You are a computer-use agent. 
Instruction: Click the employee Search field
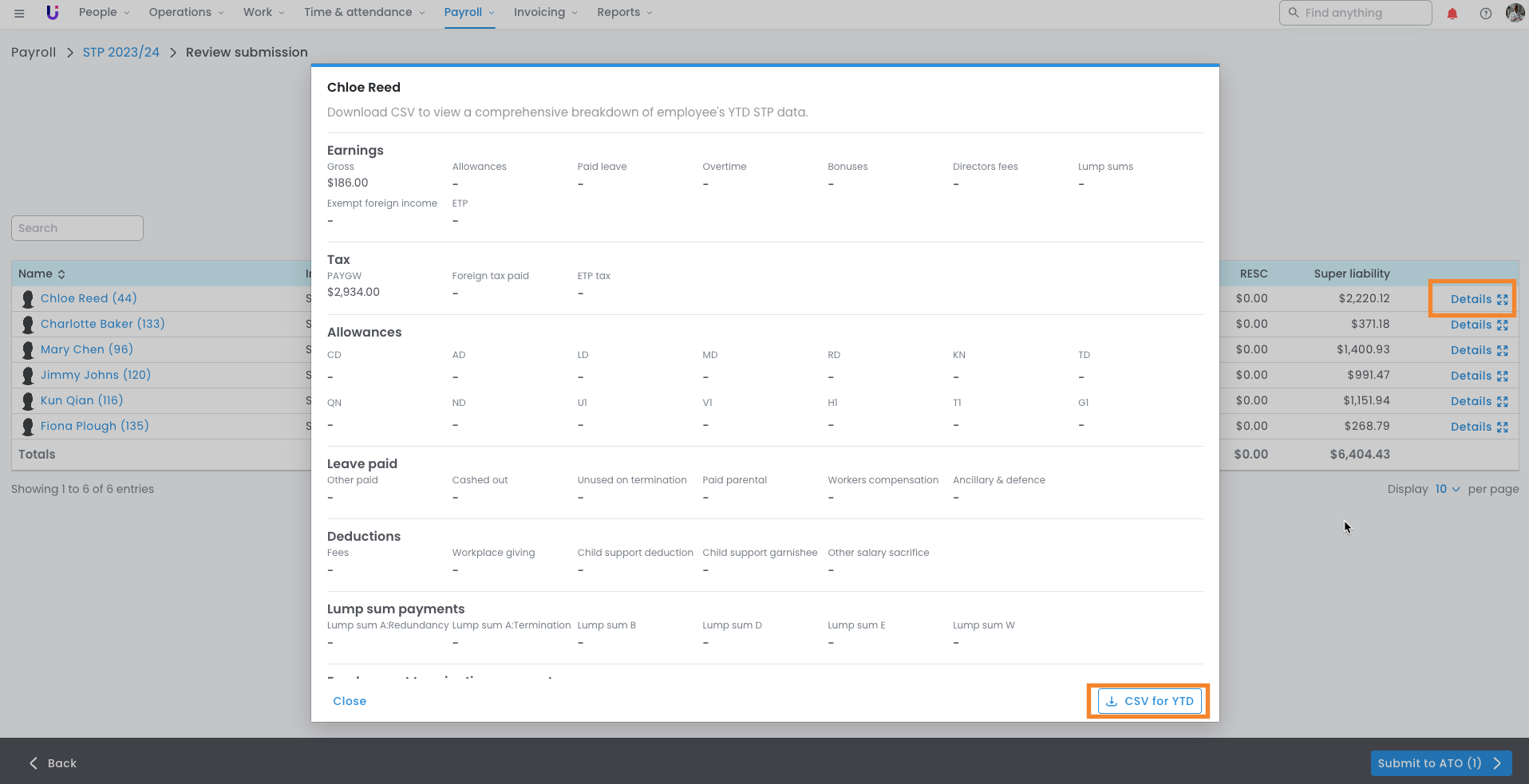tap(77, 228)
